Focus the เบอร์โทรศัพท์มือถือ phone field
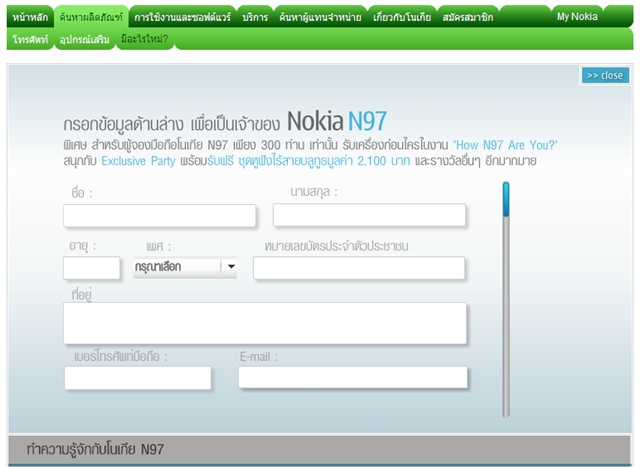Image resolution: width=640 pixels, height=467 pixels. click(138, 378)
